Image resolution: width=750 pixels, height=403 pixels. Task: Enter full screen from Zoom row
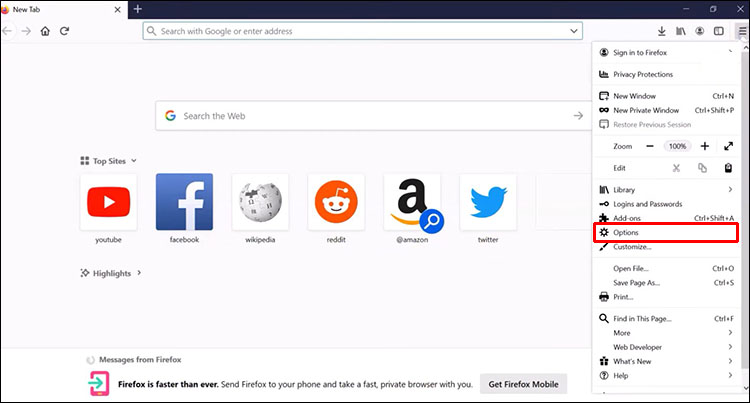[728, 146]
